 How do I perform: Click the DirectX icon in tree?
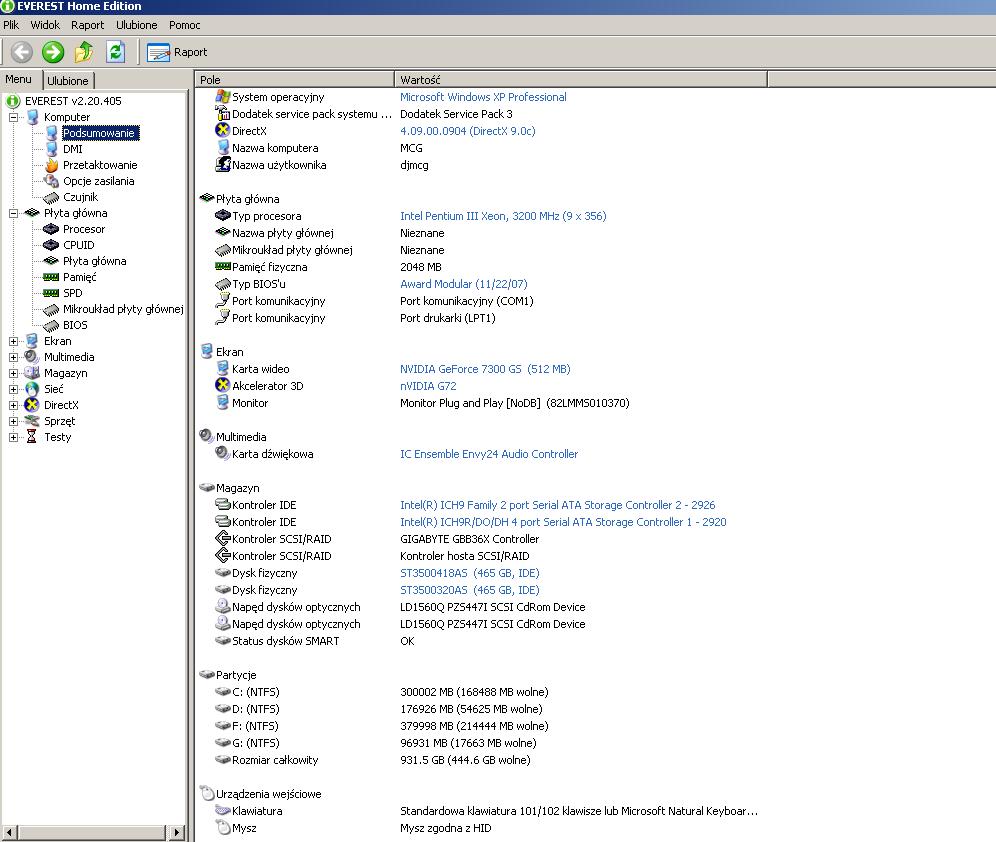pos(32,405)
